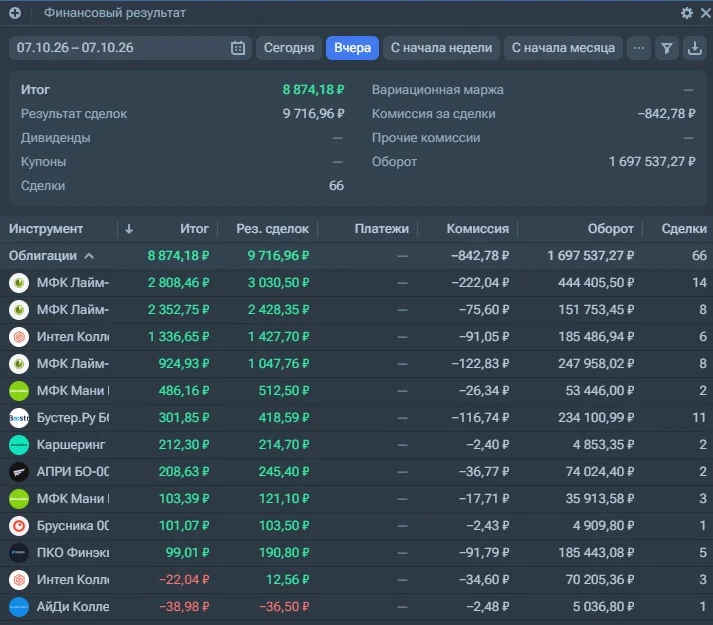This screenshot has width=713, height=625.
Task: Click the date range field 07.10.26 – 07.10.26
Action: pyautogui.click(x=130, y=48)
